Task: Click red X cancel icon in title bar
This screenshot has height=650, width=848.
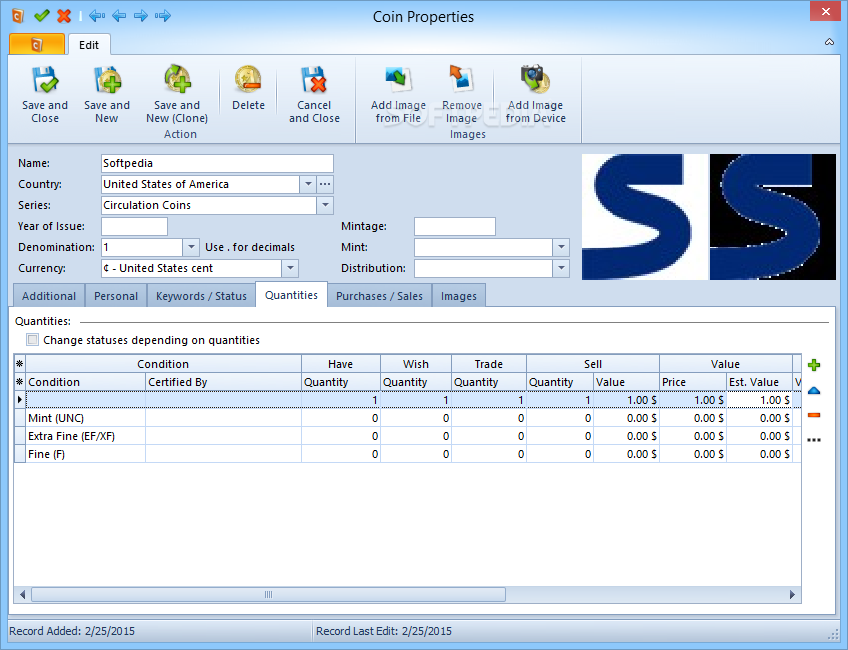Action: (x=64, y=16)
